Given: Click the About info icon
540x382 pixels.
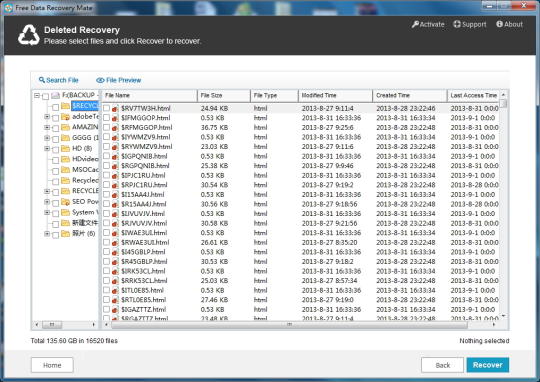Looking at the screenshot, I should [499, 24].
